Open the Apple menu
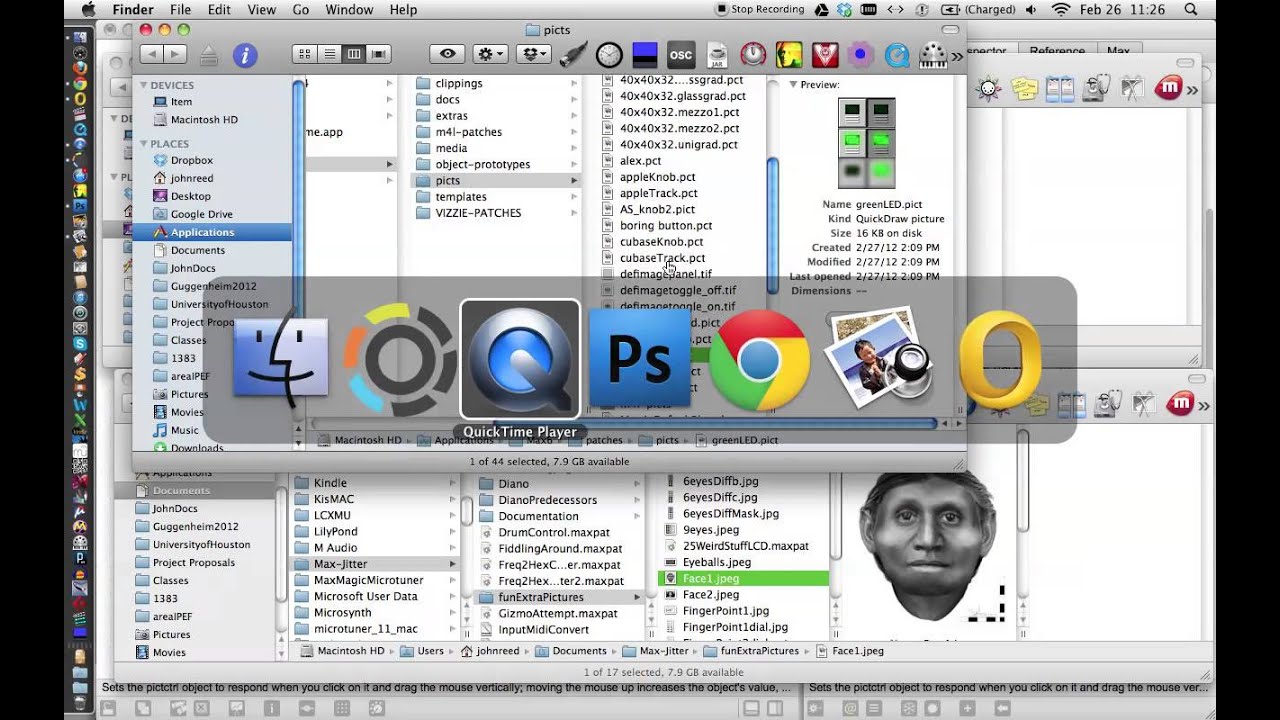Screen dimensions: 1280x720 tap(88, 10)
